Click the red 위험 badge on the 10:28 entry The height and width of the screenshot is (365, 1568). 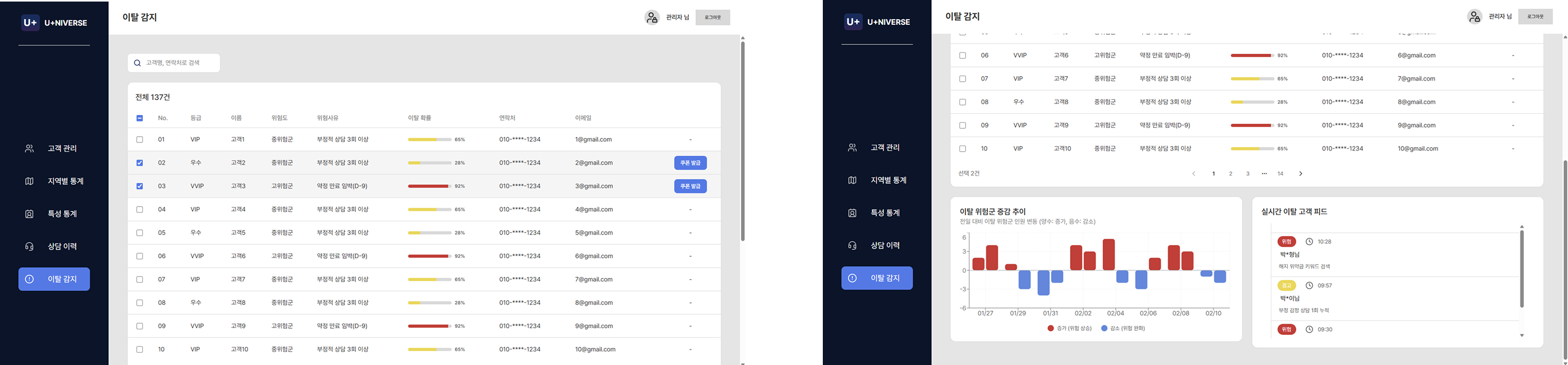[x=1287, y=242]
